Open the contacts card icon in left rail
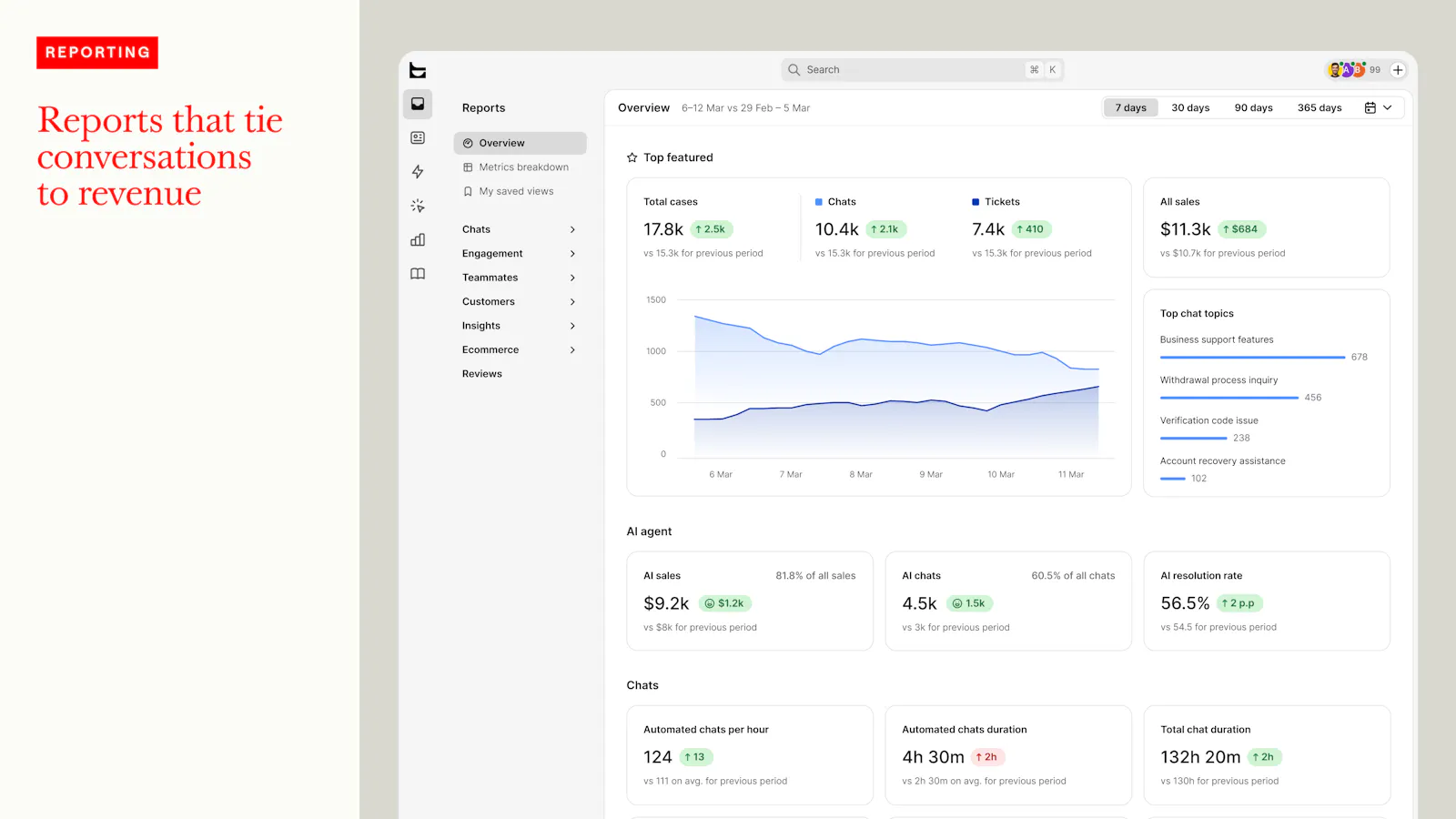 tap(418, 137)
